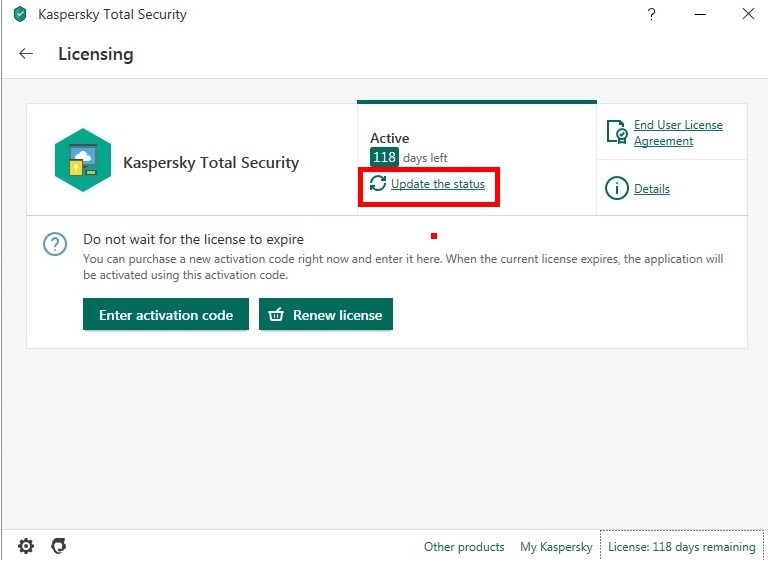Screen dimensions: 768x562
Task: Open settings with the gear icon
Action: point(26,546)
